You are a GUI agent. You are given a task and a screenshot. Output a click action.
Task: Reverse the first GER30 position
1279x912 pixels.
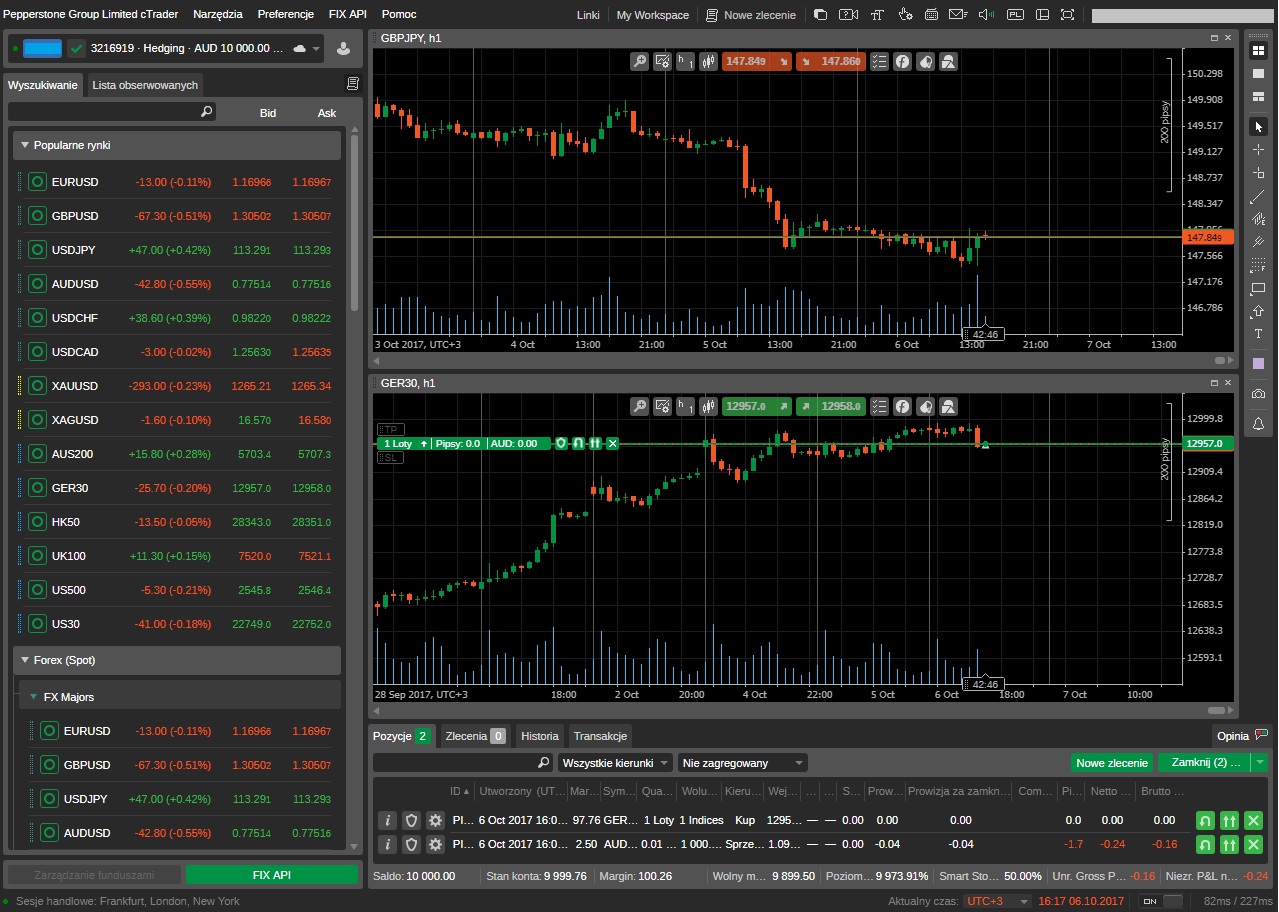pyautogui.click(x=1205, y=820)
